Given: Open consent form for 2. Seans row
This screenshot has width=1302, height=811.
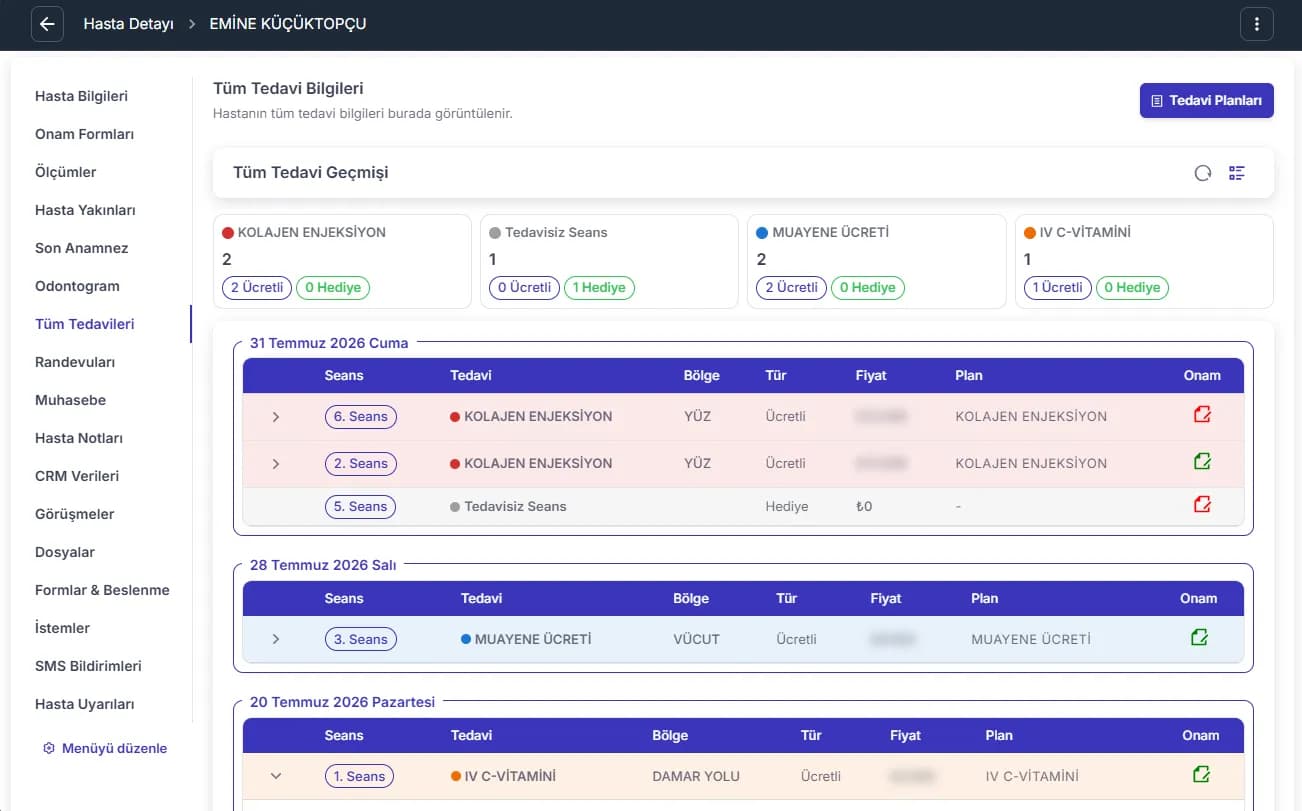Looking at the screenshot, I should click(1202, 462).
